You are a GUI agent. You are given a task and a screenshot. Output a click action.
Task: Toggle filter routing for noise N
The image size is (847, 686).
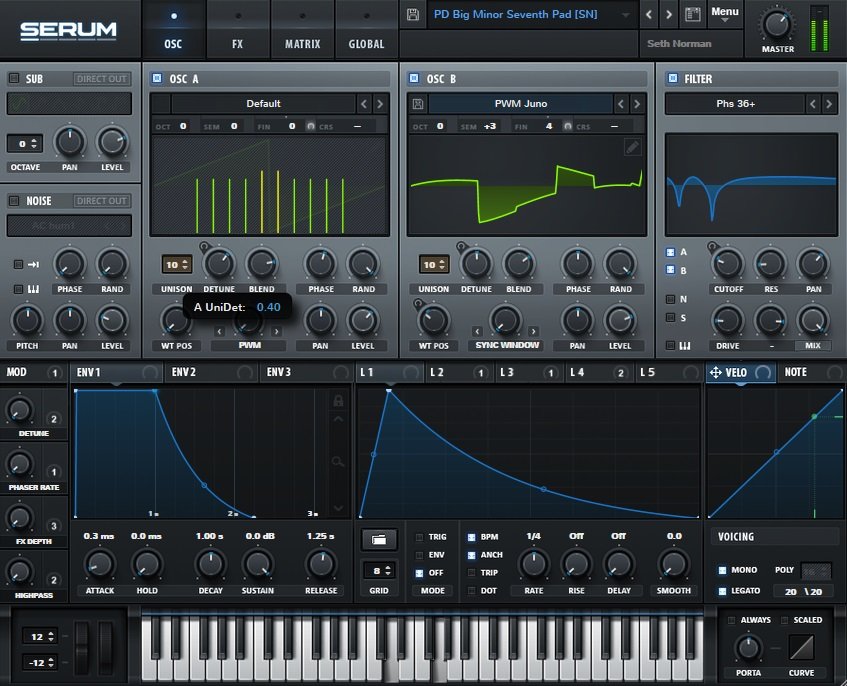point(670,299)
